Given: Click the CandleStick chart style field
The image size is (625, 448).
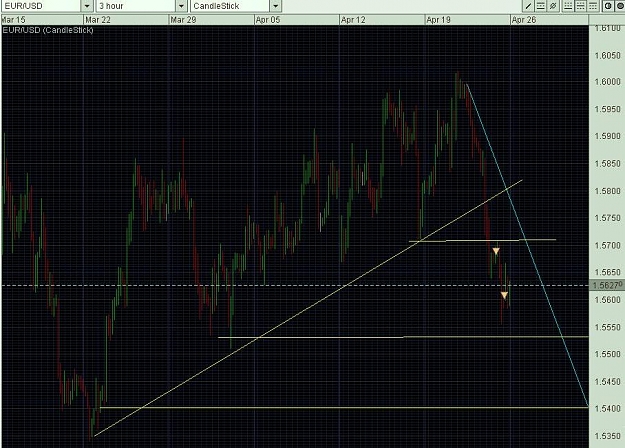Looking at the screenshot, I should pyautogui.click(x=230, y=6).
